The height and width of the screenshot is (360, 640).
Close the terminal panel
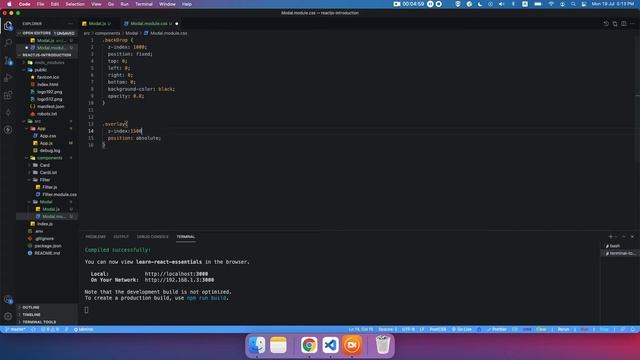click(632, 237)
